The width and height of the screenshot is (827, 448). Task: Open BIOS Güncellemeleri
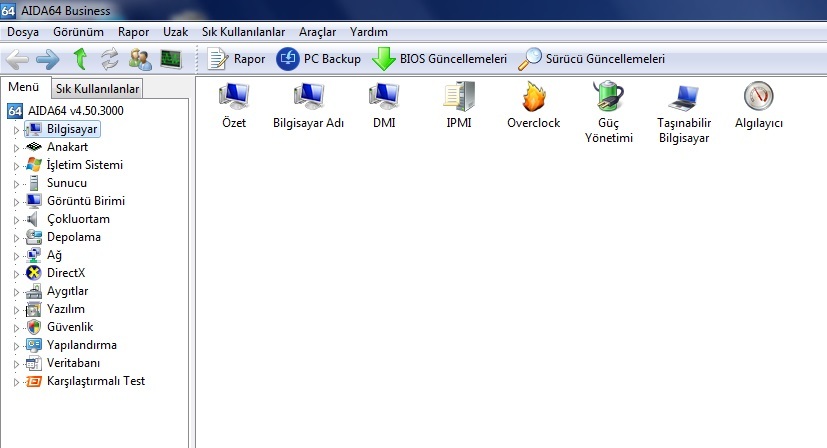[439, 59]
